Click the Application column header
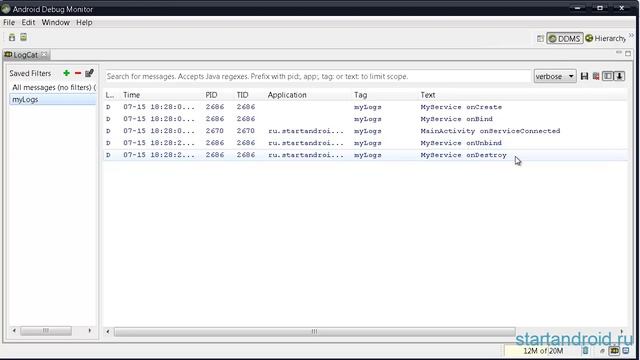 click(x=287, y=95)
